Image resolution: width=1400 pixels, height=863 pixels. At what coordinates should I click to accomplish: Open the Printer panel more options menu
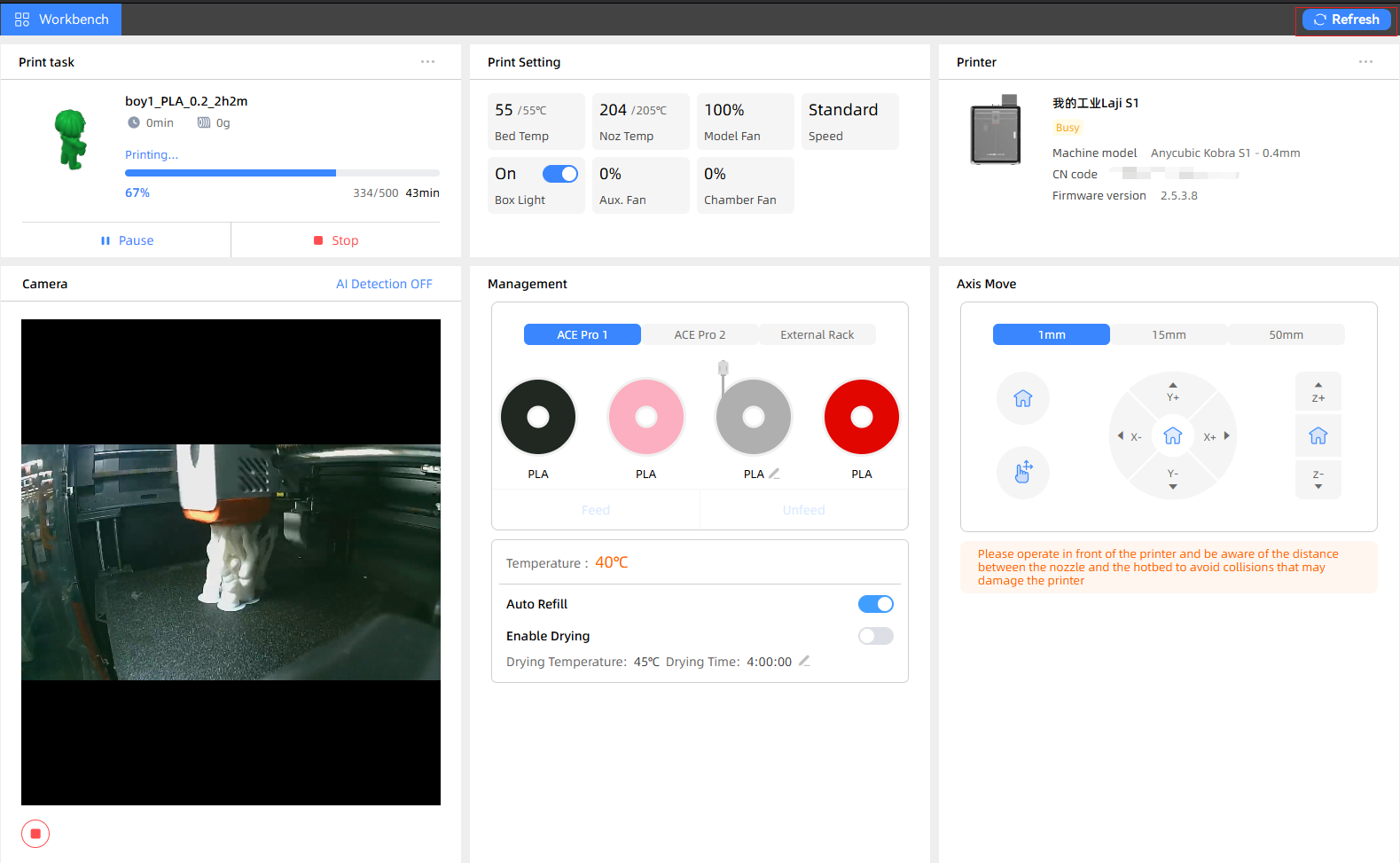[x=1365, y=62]
